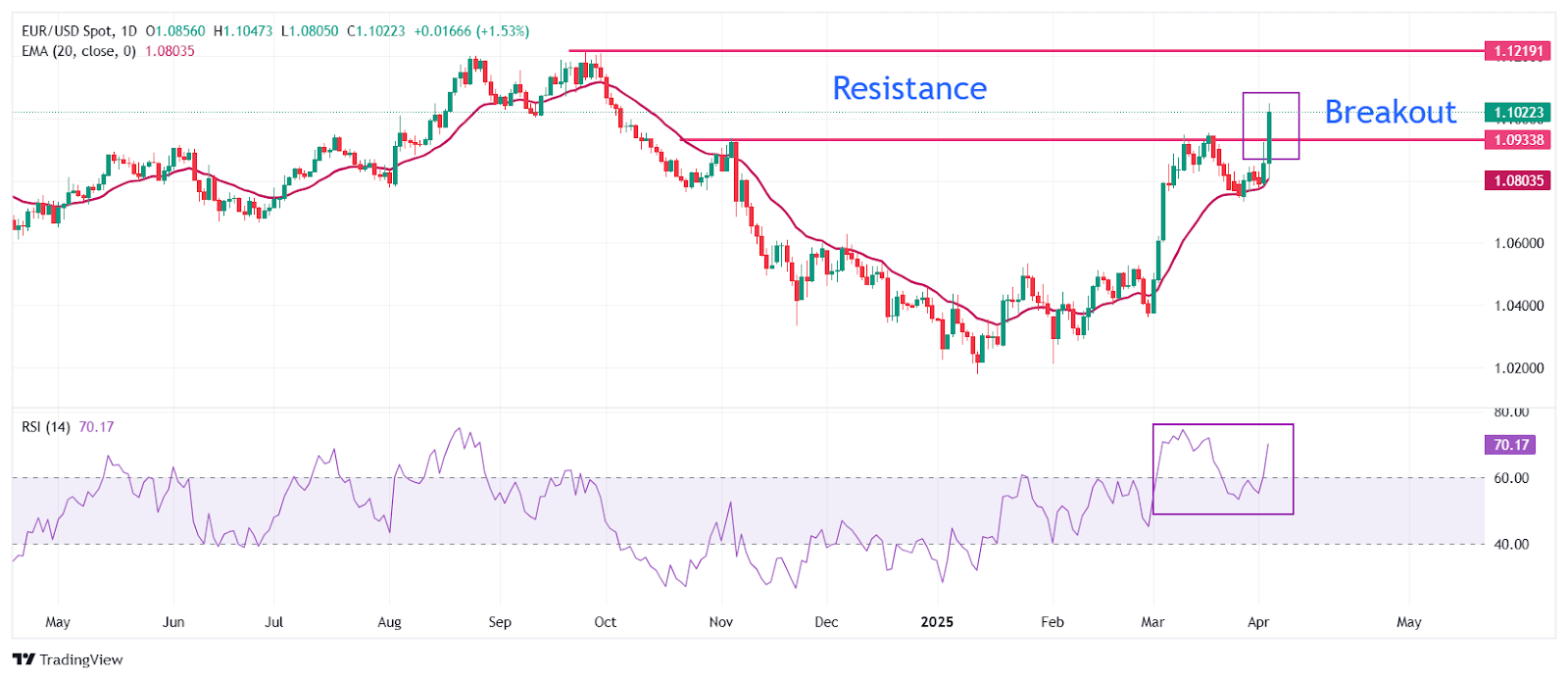Viewport: 1568px width, 680px height.
Task: Click the TradingView logo icon
Action: tap(24, 659)
